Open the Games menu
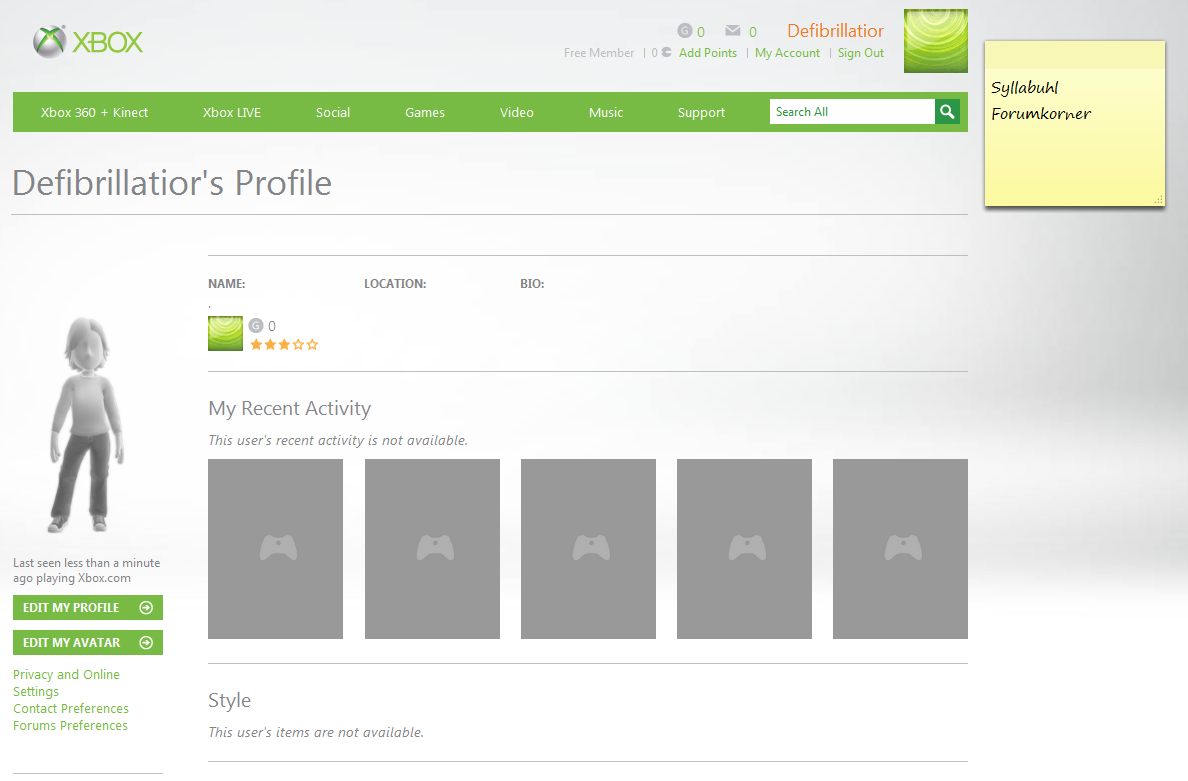This screenshot has height=781, width=1188. [x=425, y=112]
